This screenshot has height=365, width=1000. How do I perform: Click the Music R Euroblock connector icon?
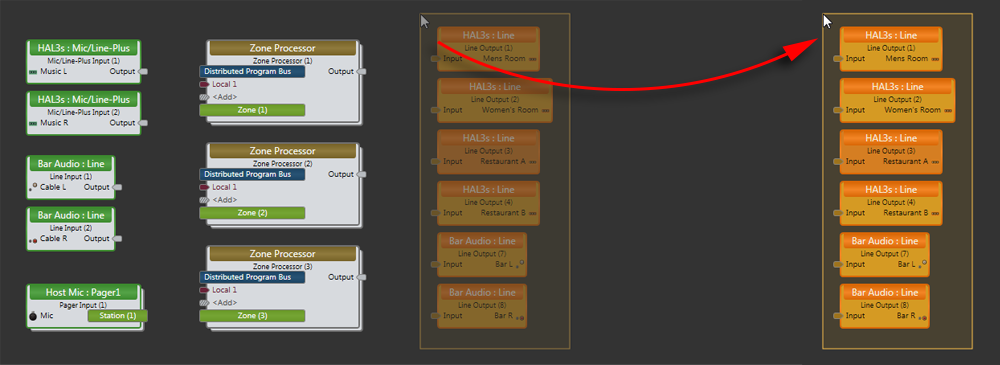pyautogui.click(x=33, y=123)
